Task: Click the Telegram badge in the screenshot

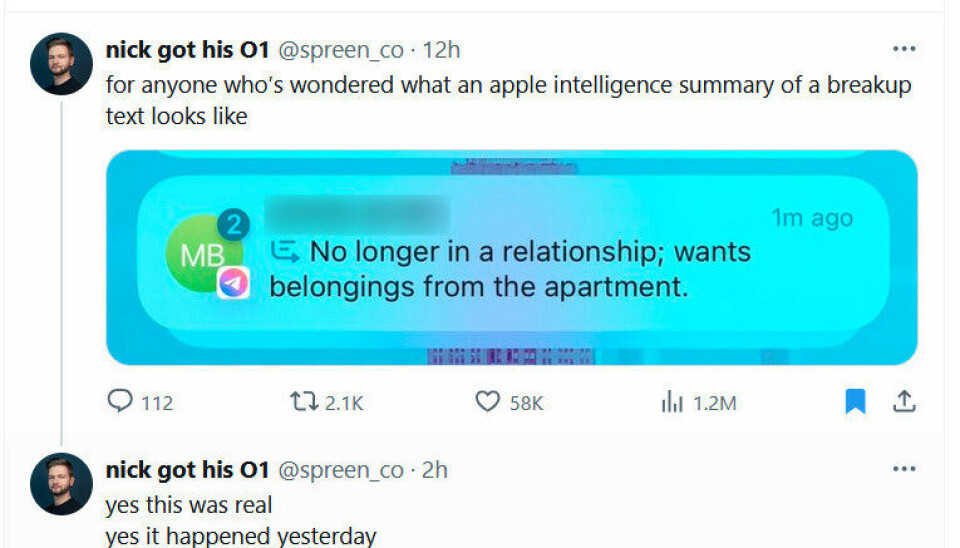Action: [233, 284]
